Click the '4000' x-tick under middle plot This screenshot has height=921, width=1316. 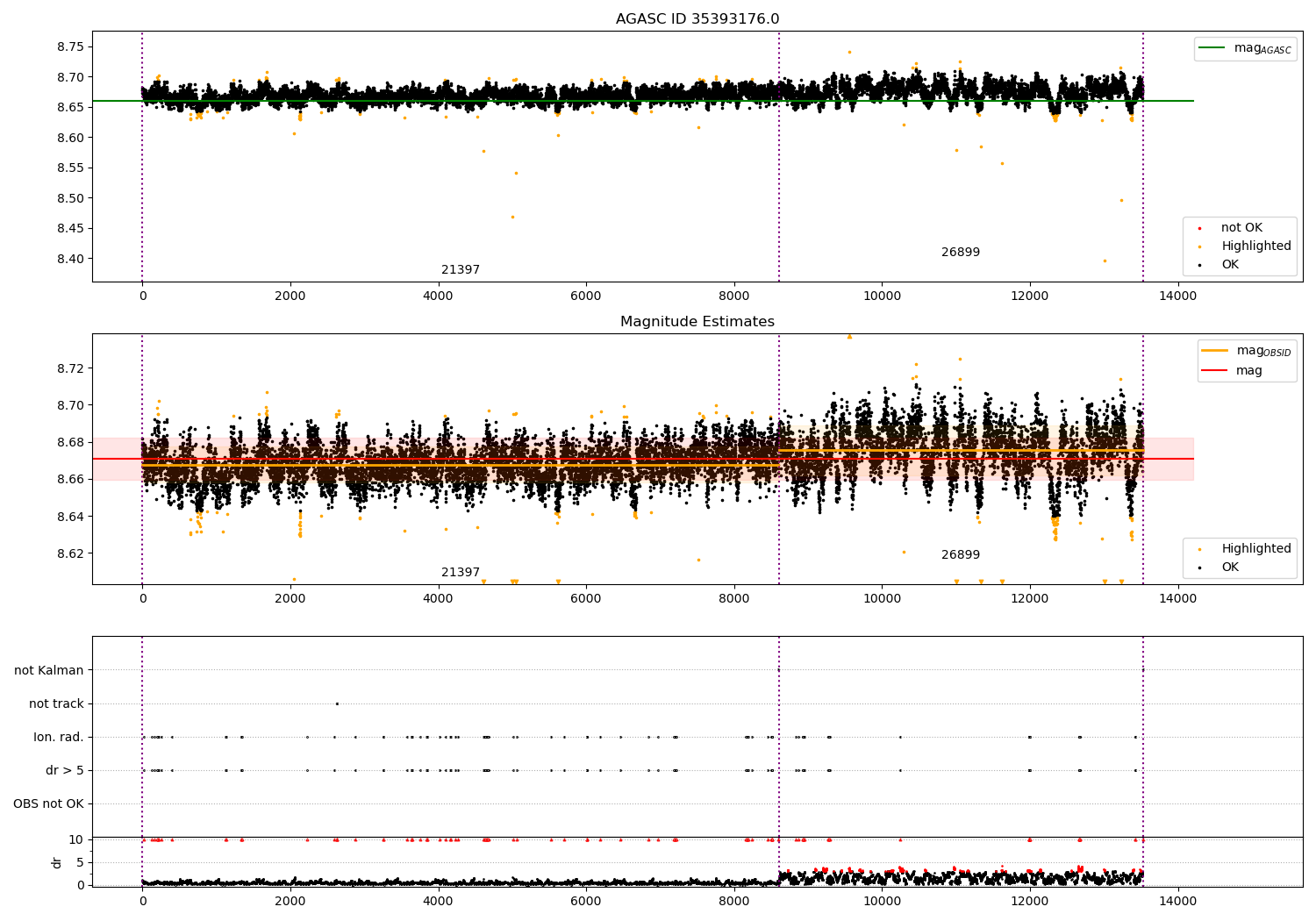click(438, 599)
